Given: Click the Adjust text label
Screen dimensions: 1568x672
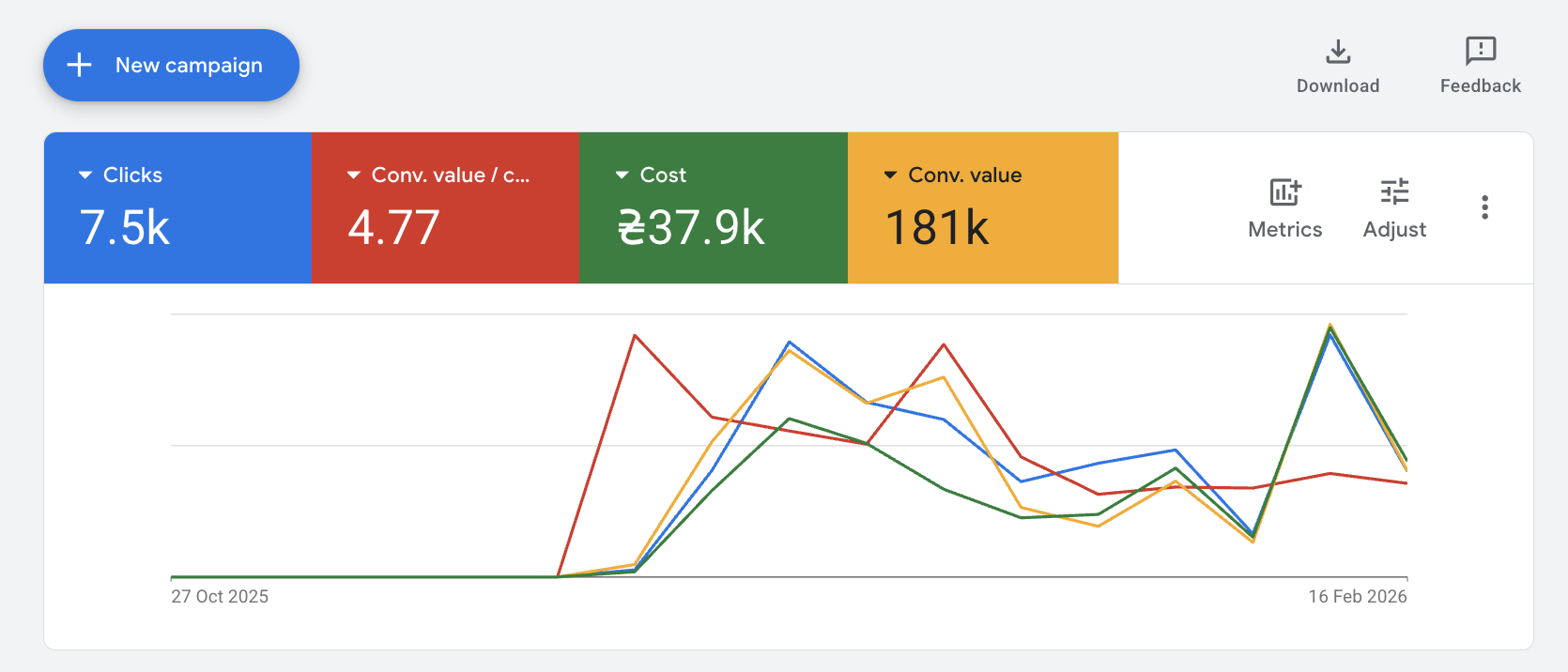Looking at the screenshot, I should 1394,230.
